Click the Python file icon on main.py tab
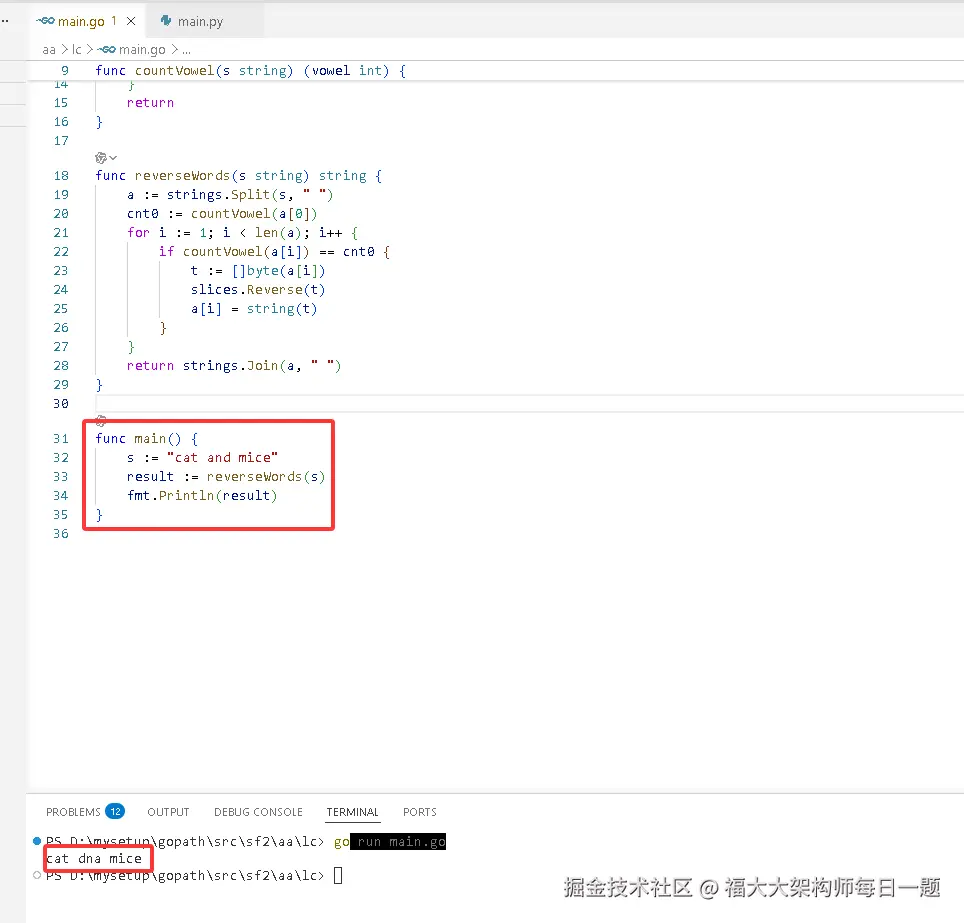Image resolution: width=964 pixels, height=923 pixels. point(165,21)
